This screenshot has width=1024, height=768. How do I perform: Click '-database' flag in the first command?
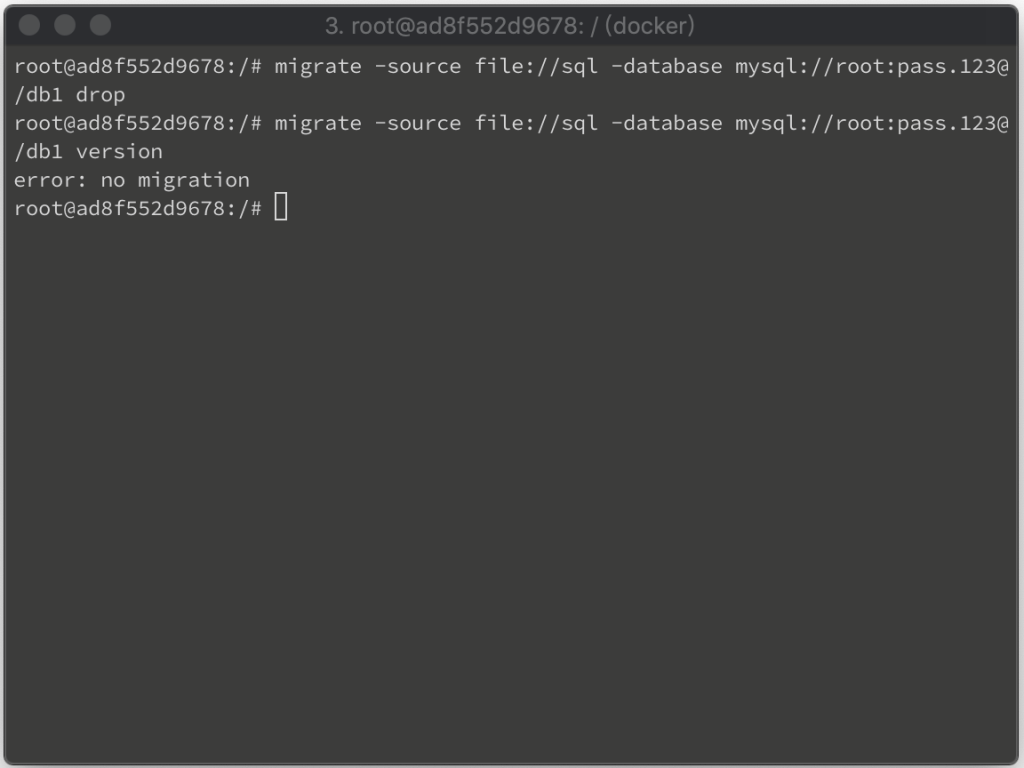(666, 66)
